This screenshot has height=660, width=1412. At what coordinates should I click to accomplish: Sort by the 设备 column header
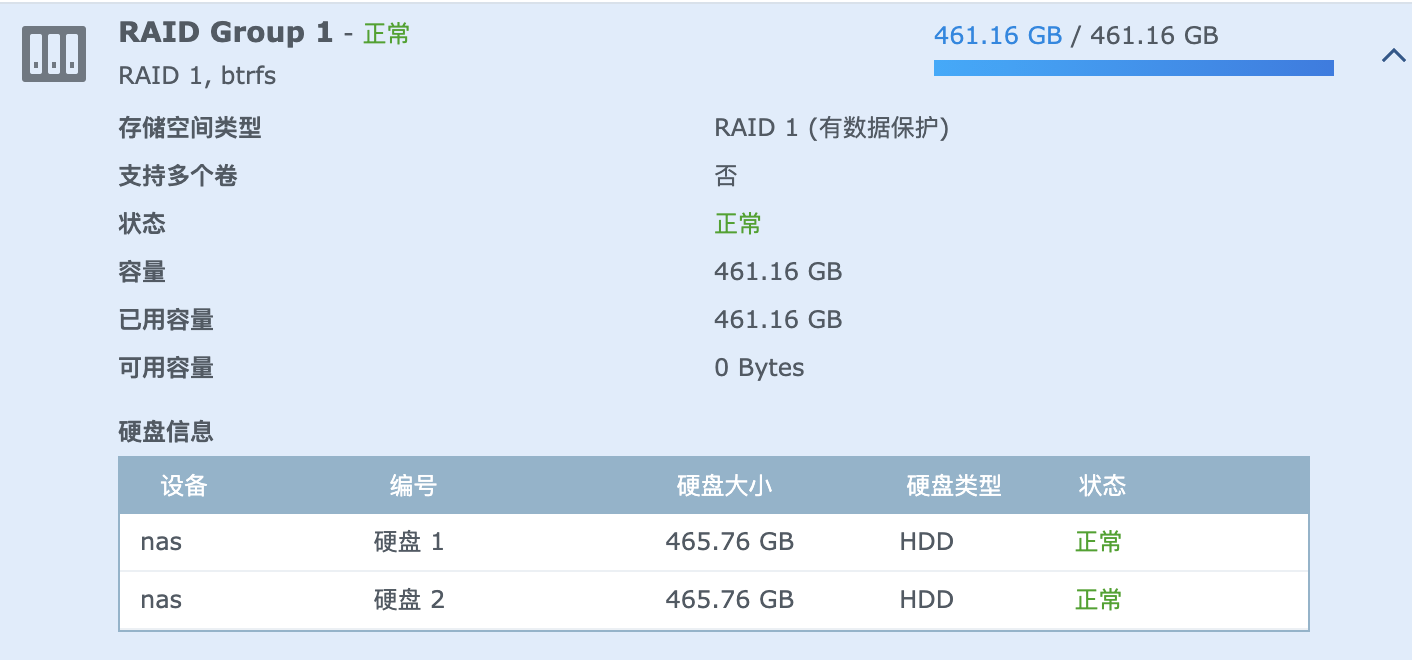click(x=184, y=486)
